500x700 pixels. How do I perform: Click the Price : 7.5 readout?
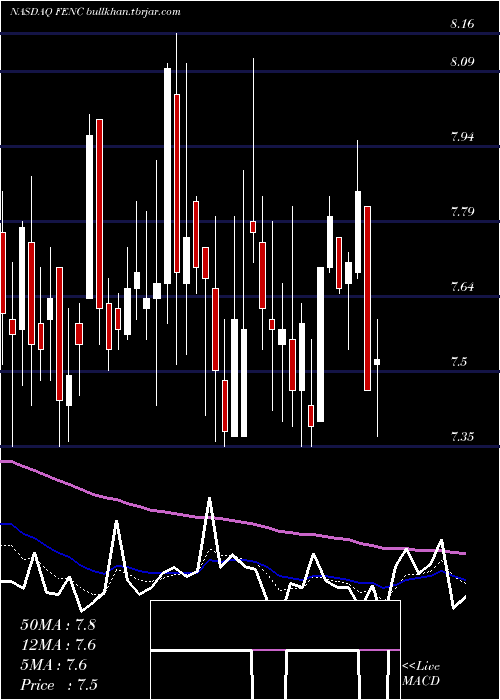coord(59,685)
